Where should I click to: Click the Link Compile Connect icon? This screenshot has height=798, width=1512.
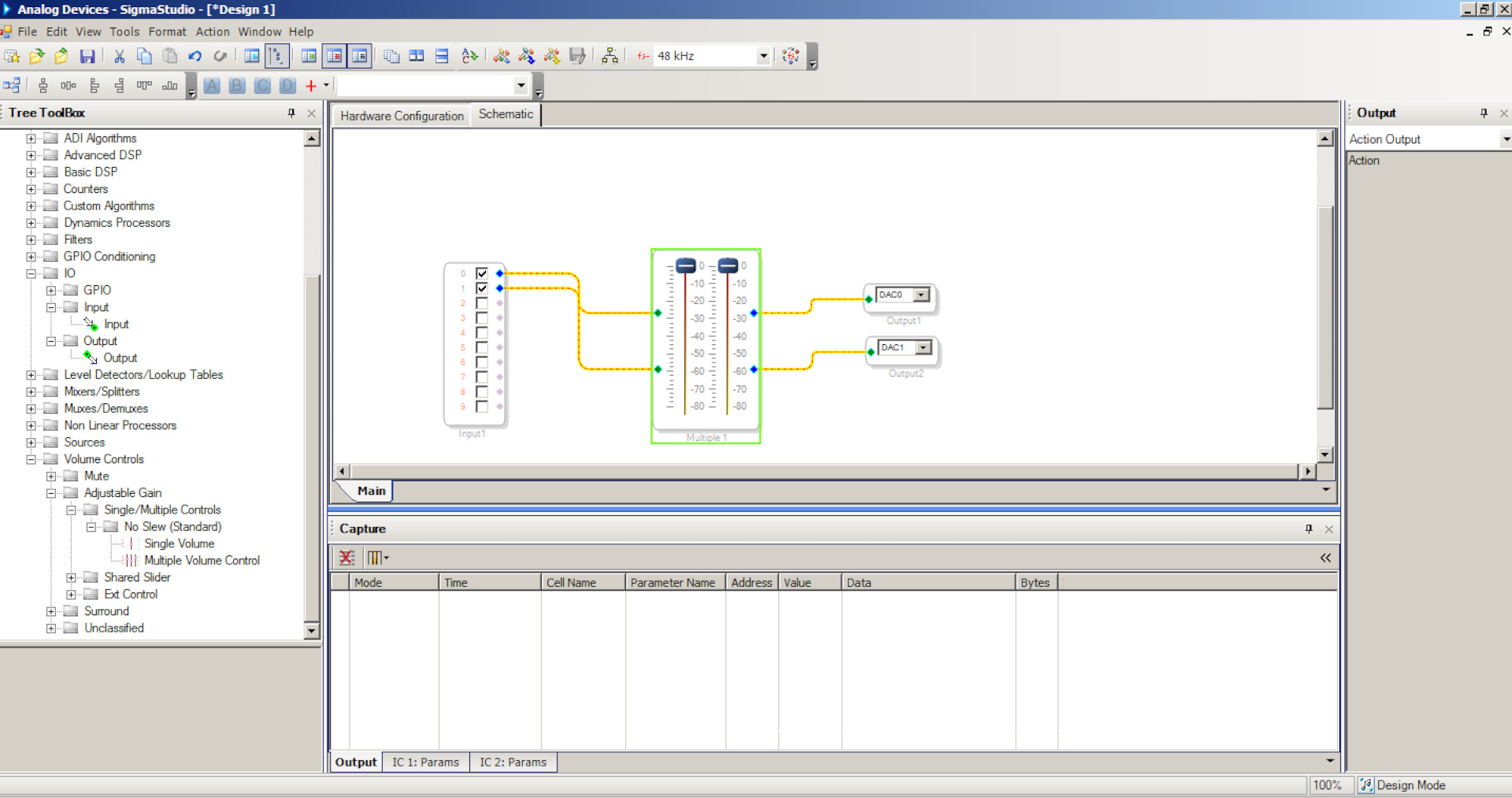click(502, 56)
